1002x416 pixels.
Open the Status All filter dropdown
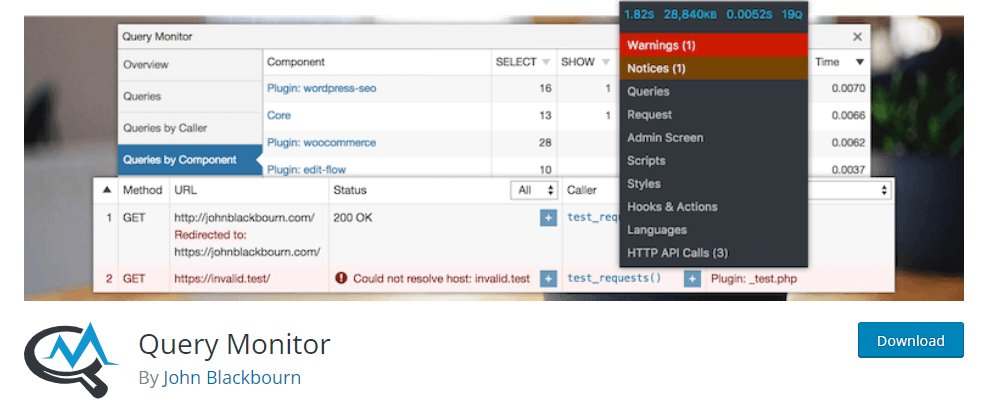(x=534, y=190)
